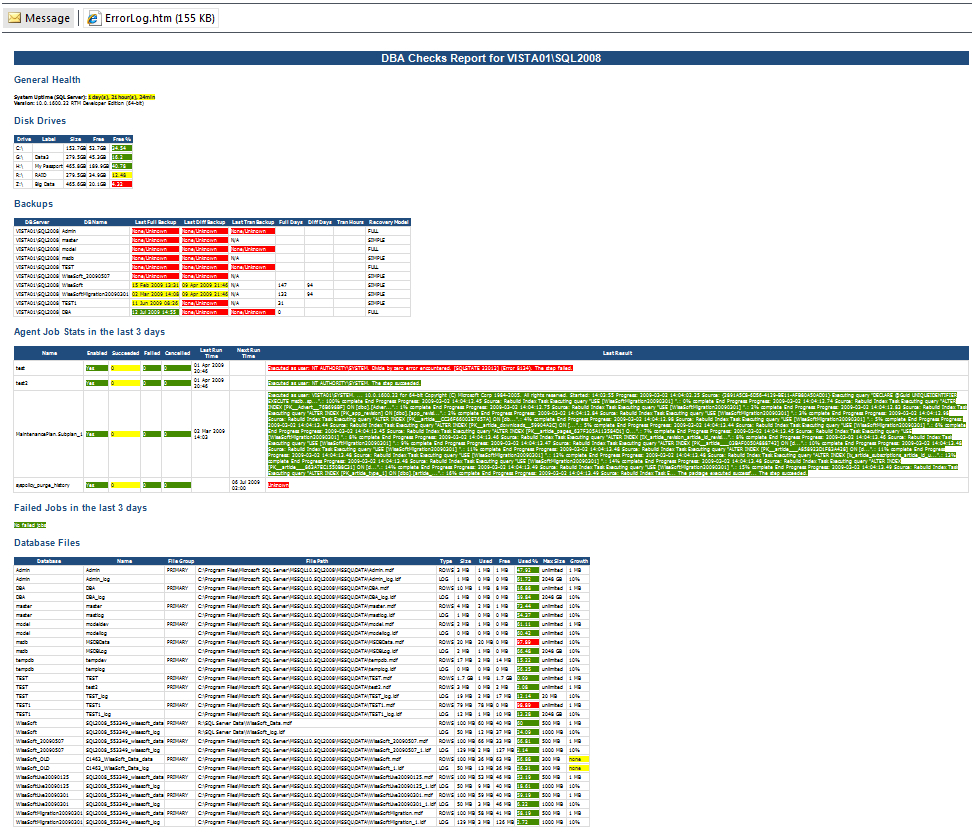Select the green 12 Jul 2009 backup cell for DBA
The image size is (972, 836).
(155, 311)
